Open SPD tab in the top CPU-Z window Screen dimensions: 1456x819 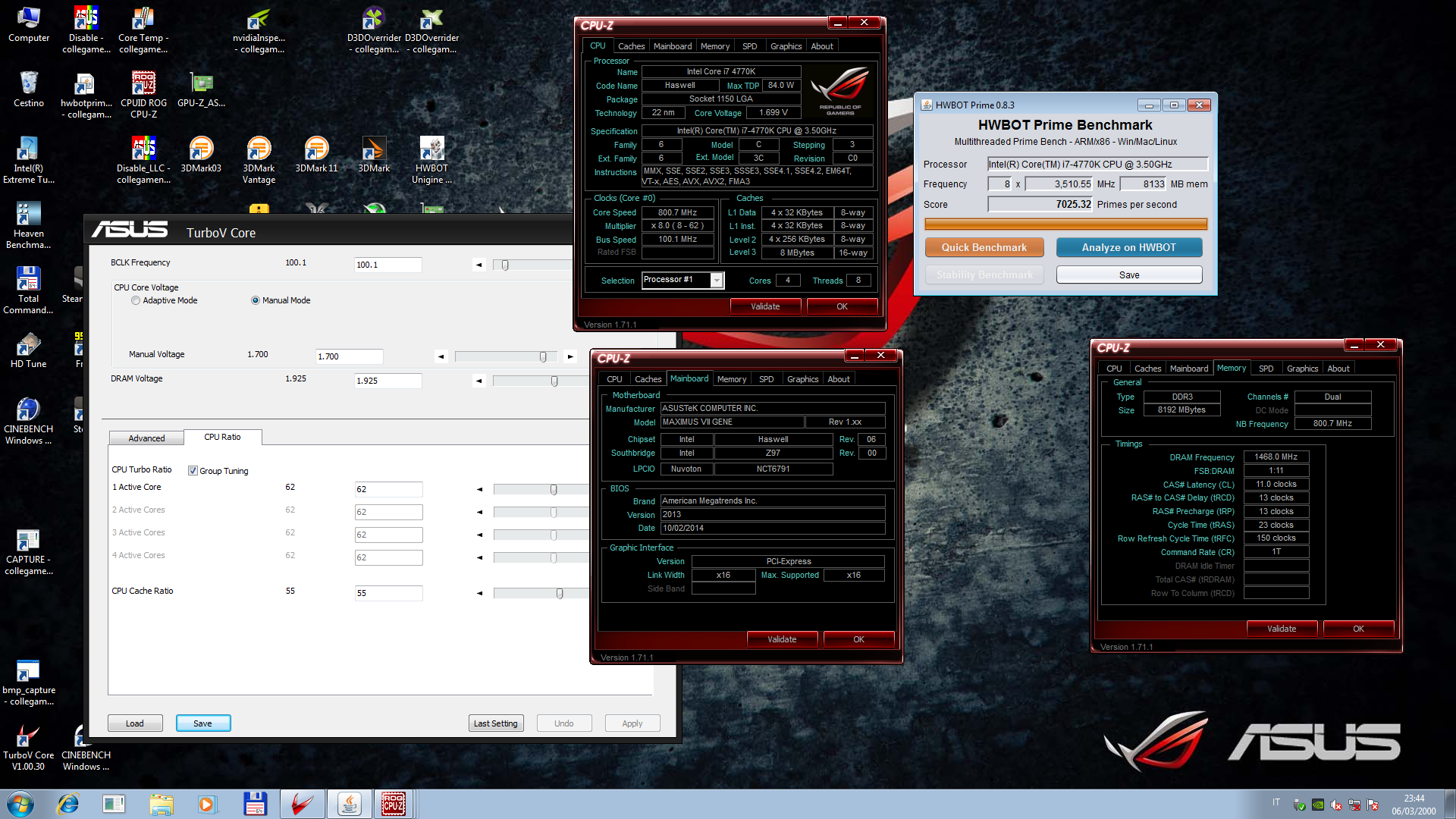point(749,46)
